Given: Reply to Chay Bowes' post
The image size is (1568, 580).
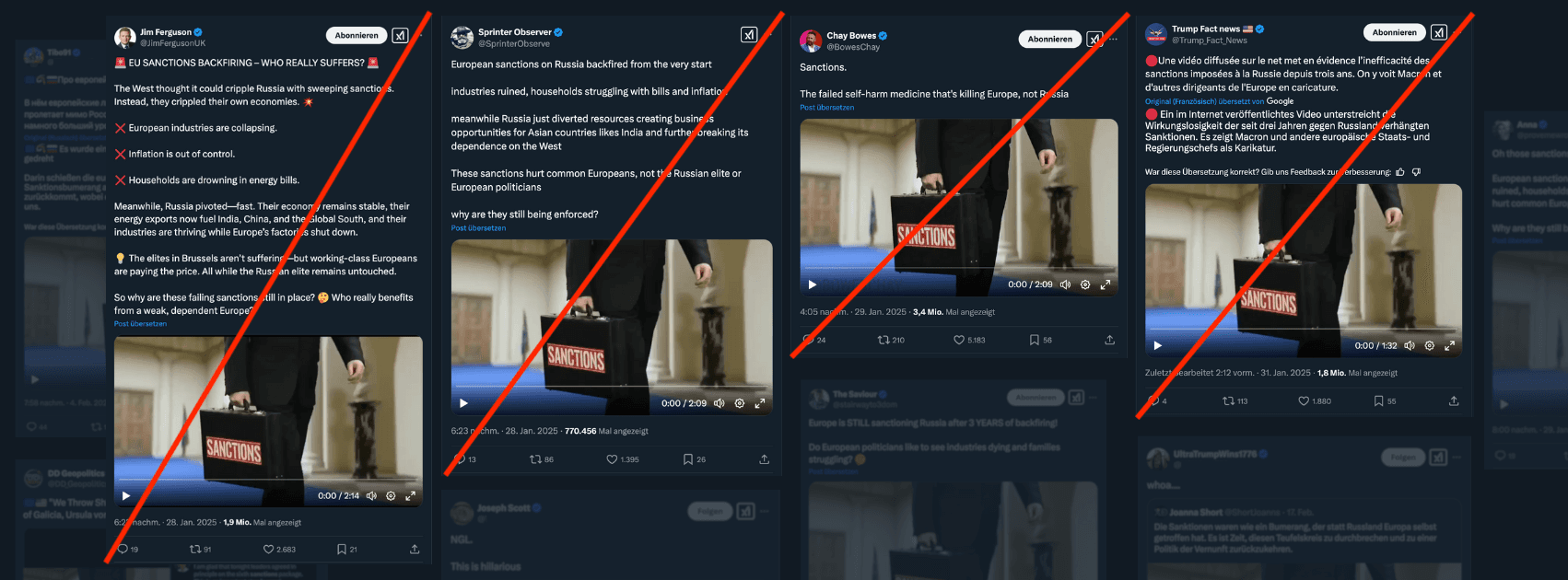Looking at the screenshot, I should 808,340.
